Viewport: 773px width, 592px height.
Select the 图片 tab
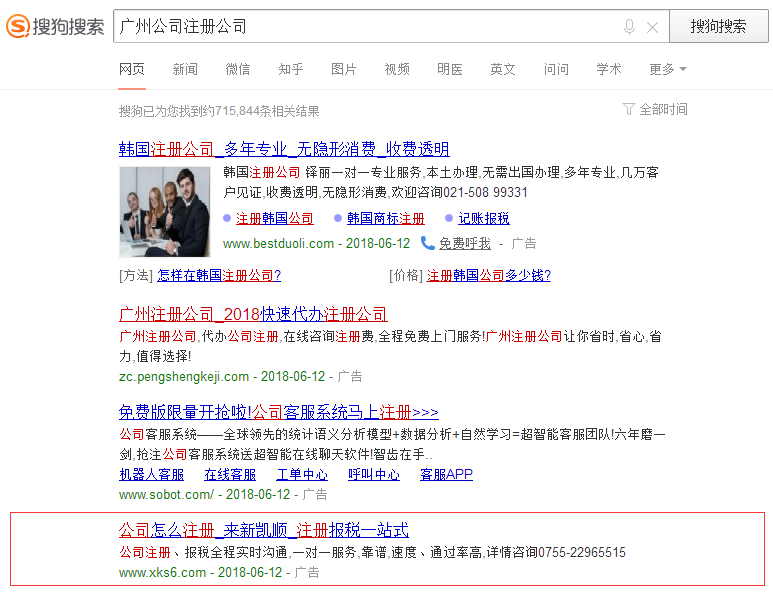pos(344,69)
